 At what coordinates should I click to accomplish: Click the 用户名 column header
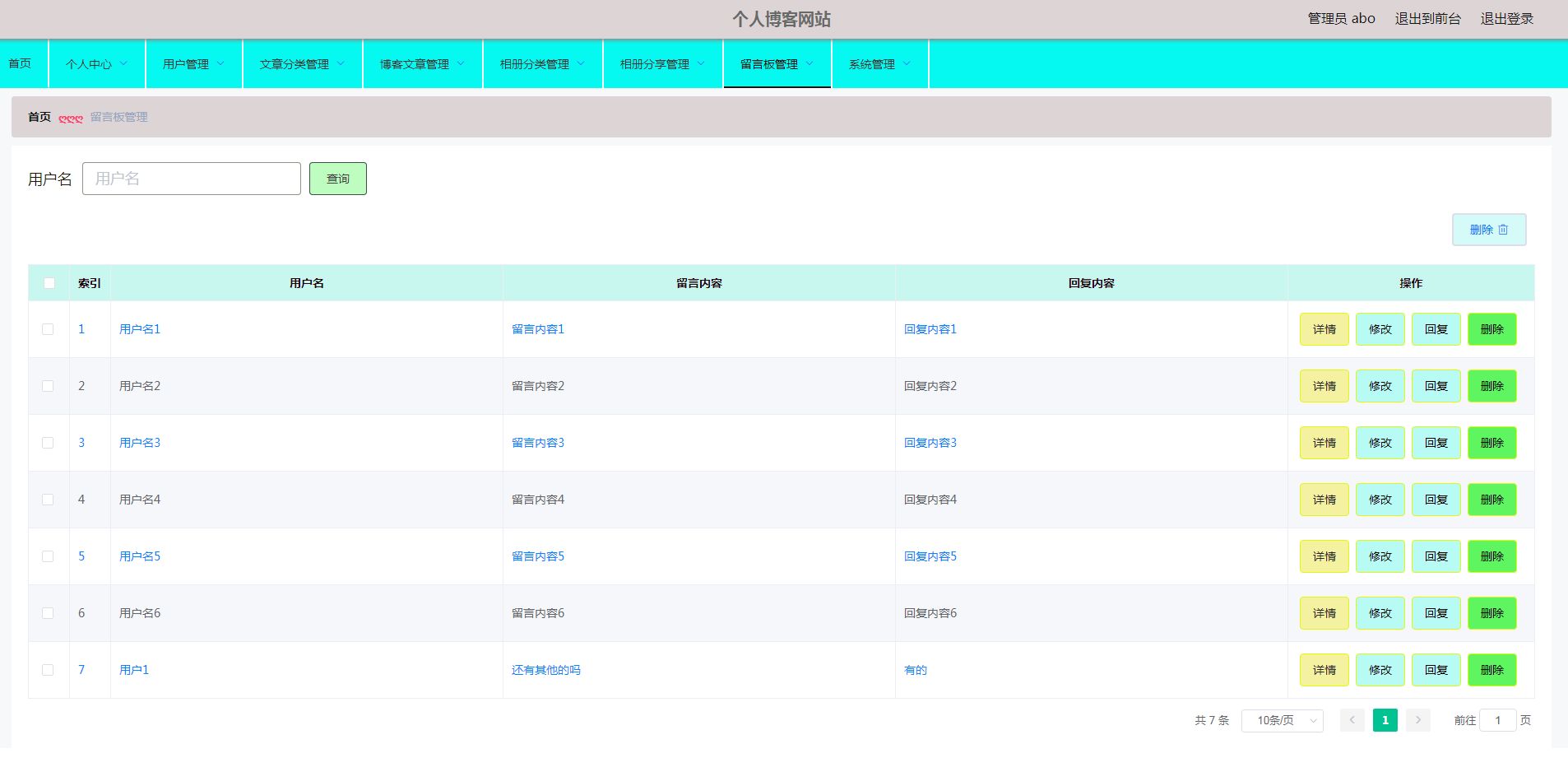pyautogui.click(x=307, y=283)
